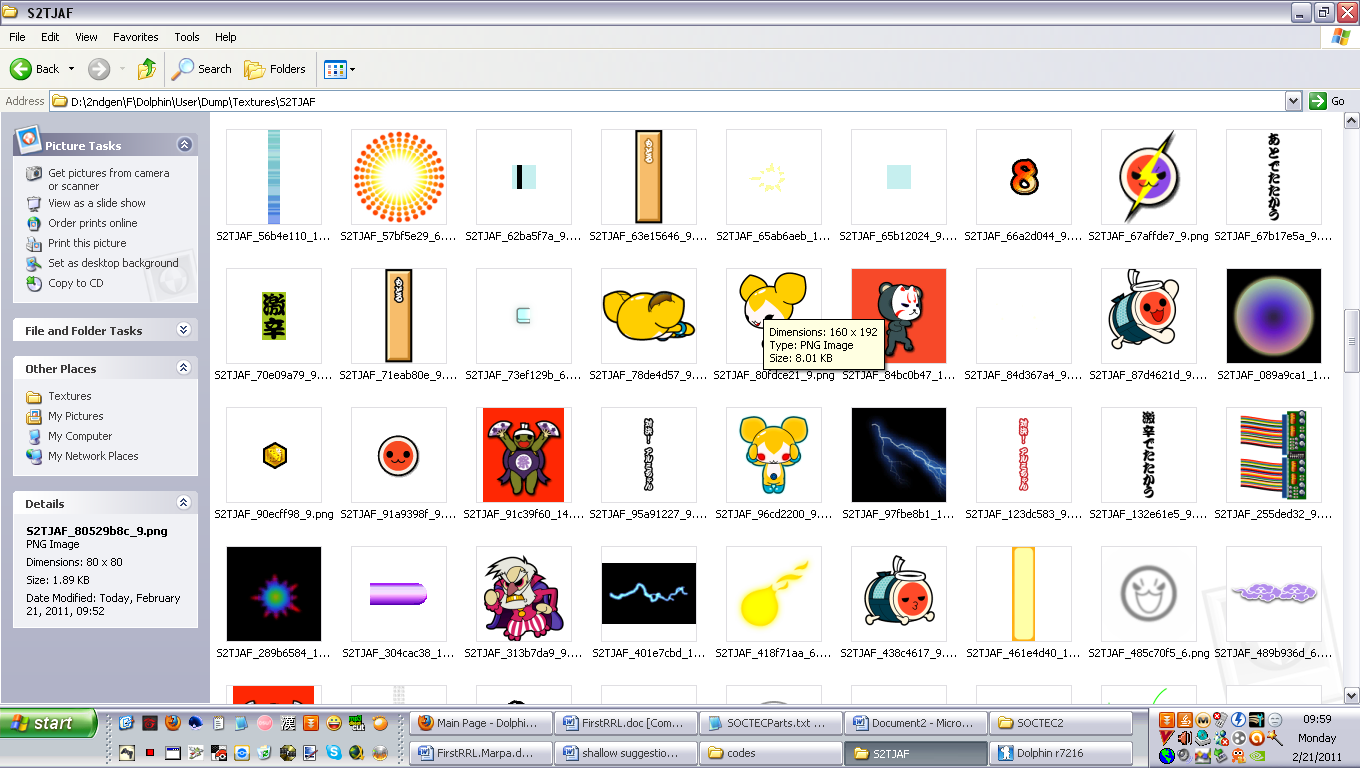Click Get pictures from camera or scanner

tap(109, 179)
